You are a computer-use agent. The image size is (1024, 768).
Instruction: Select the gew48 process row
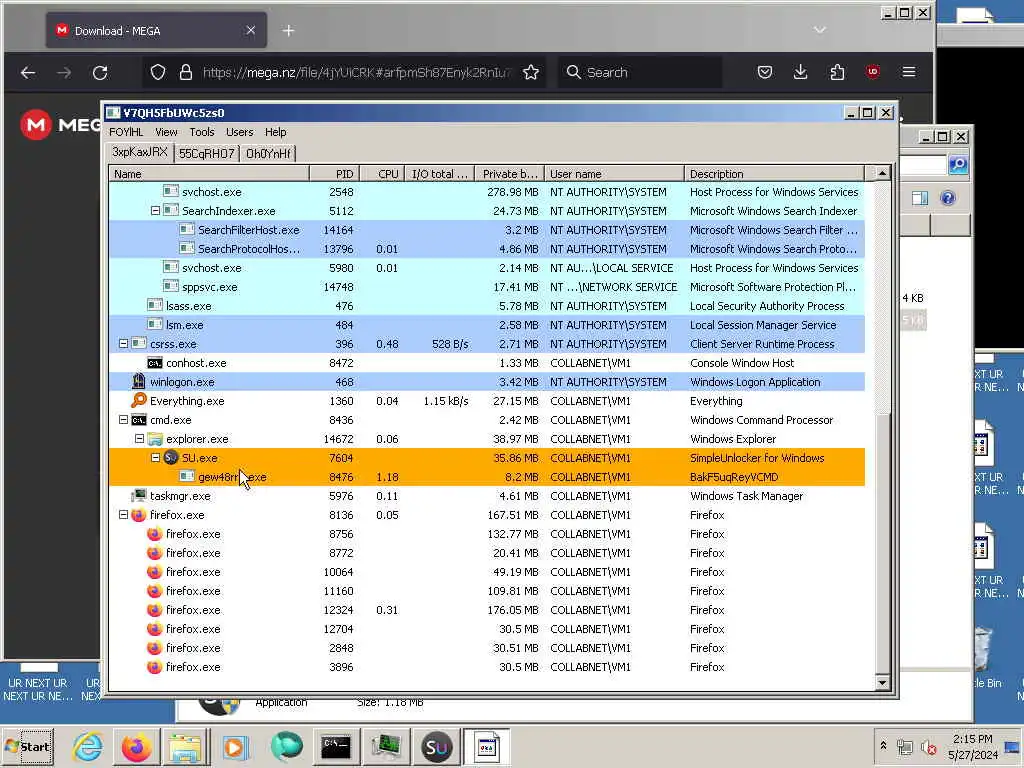(x=487, y=477)
